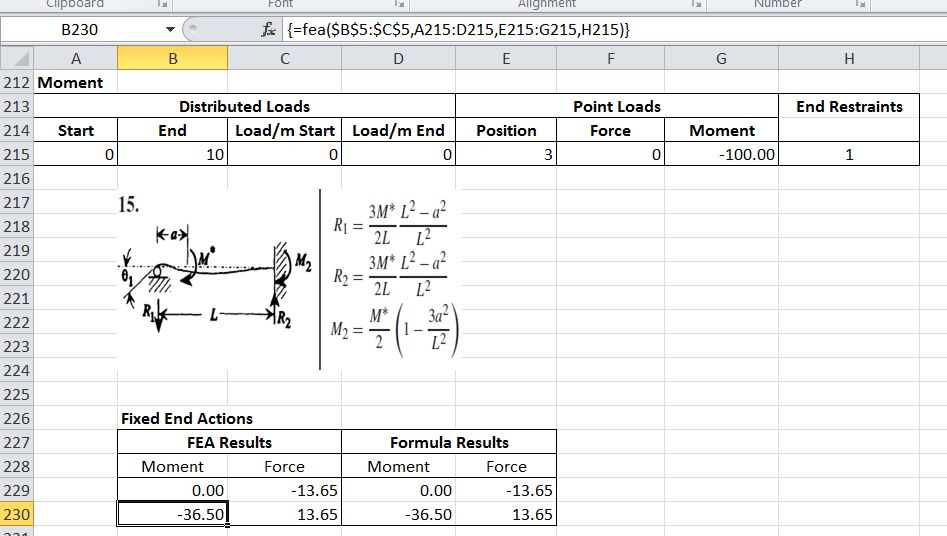
Task: Select the beam diagram formula image
Action: 290,278
